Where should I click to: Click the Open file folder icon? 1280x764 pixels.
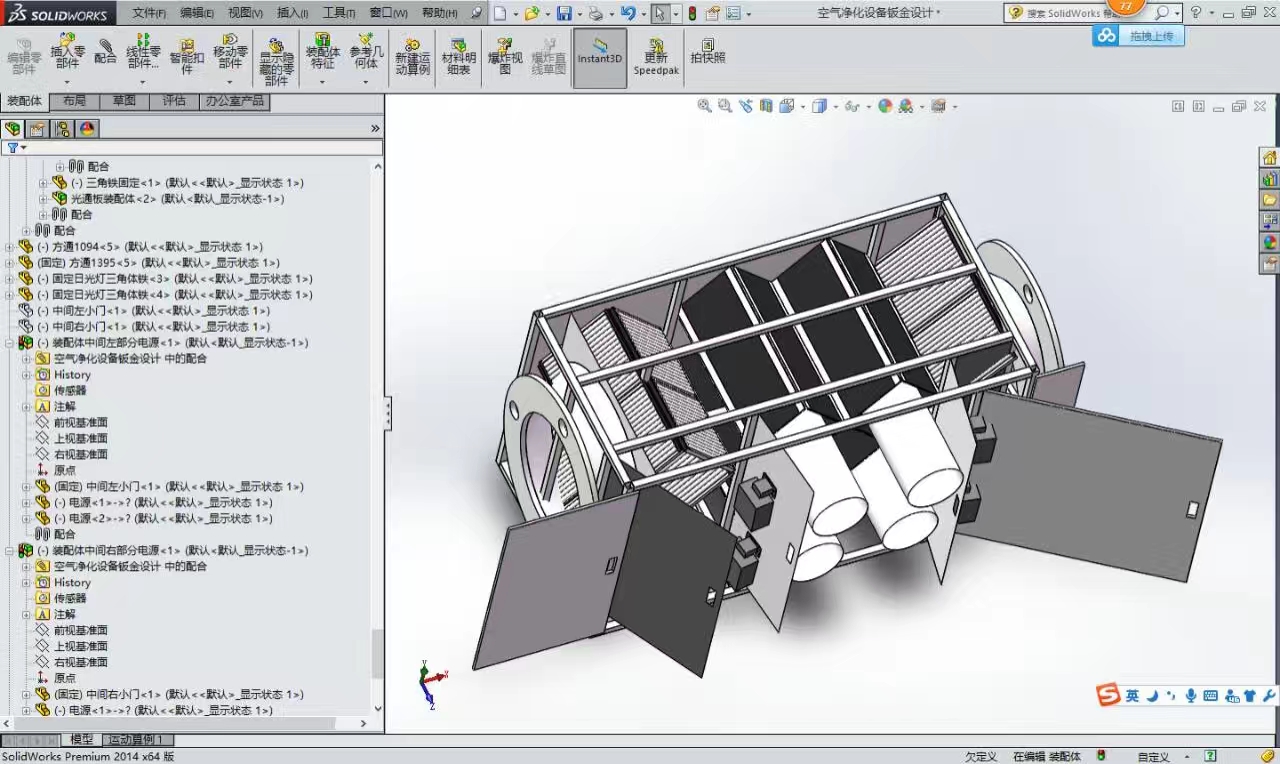(x=531, y=13)
